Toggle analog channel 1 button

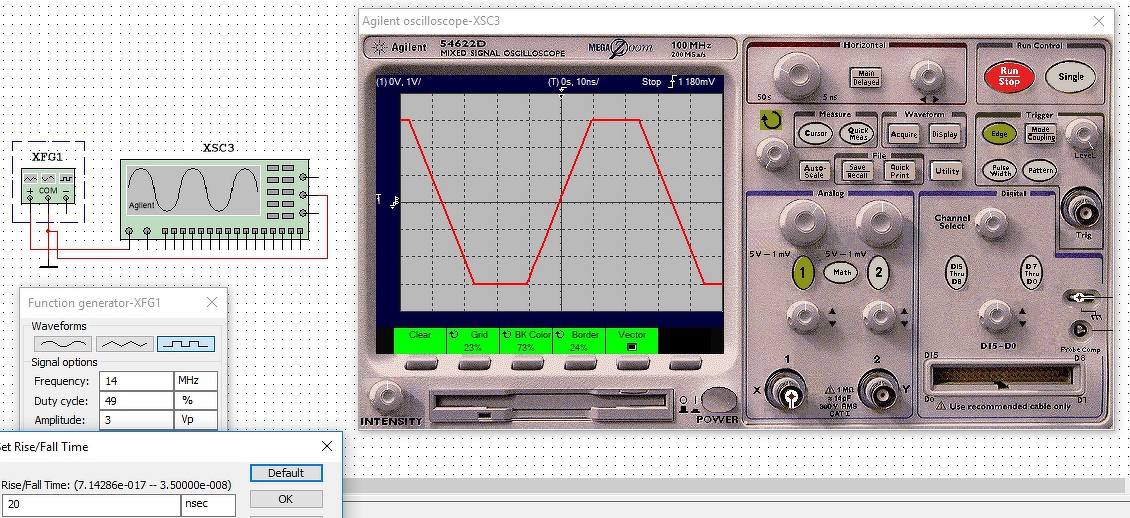(803, 272)
